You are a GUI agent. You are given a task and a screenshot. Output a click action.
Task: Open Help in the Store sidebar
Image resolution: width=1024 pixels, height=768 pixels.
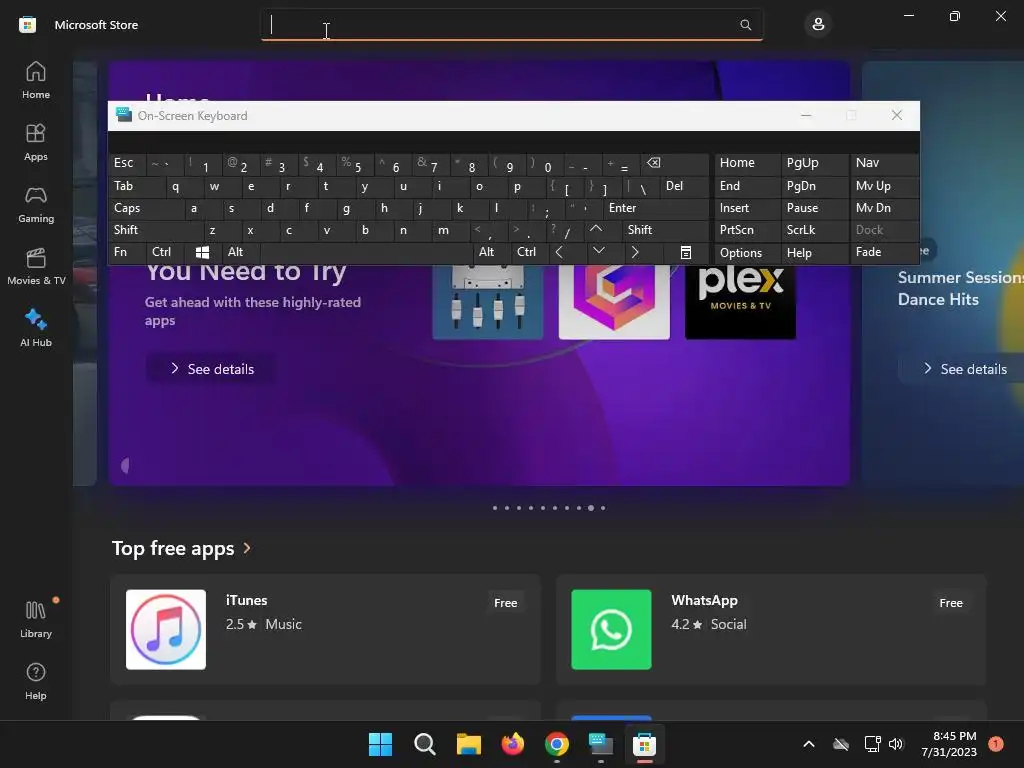click(x=36, y=681)
